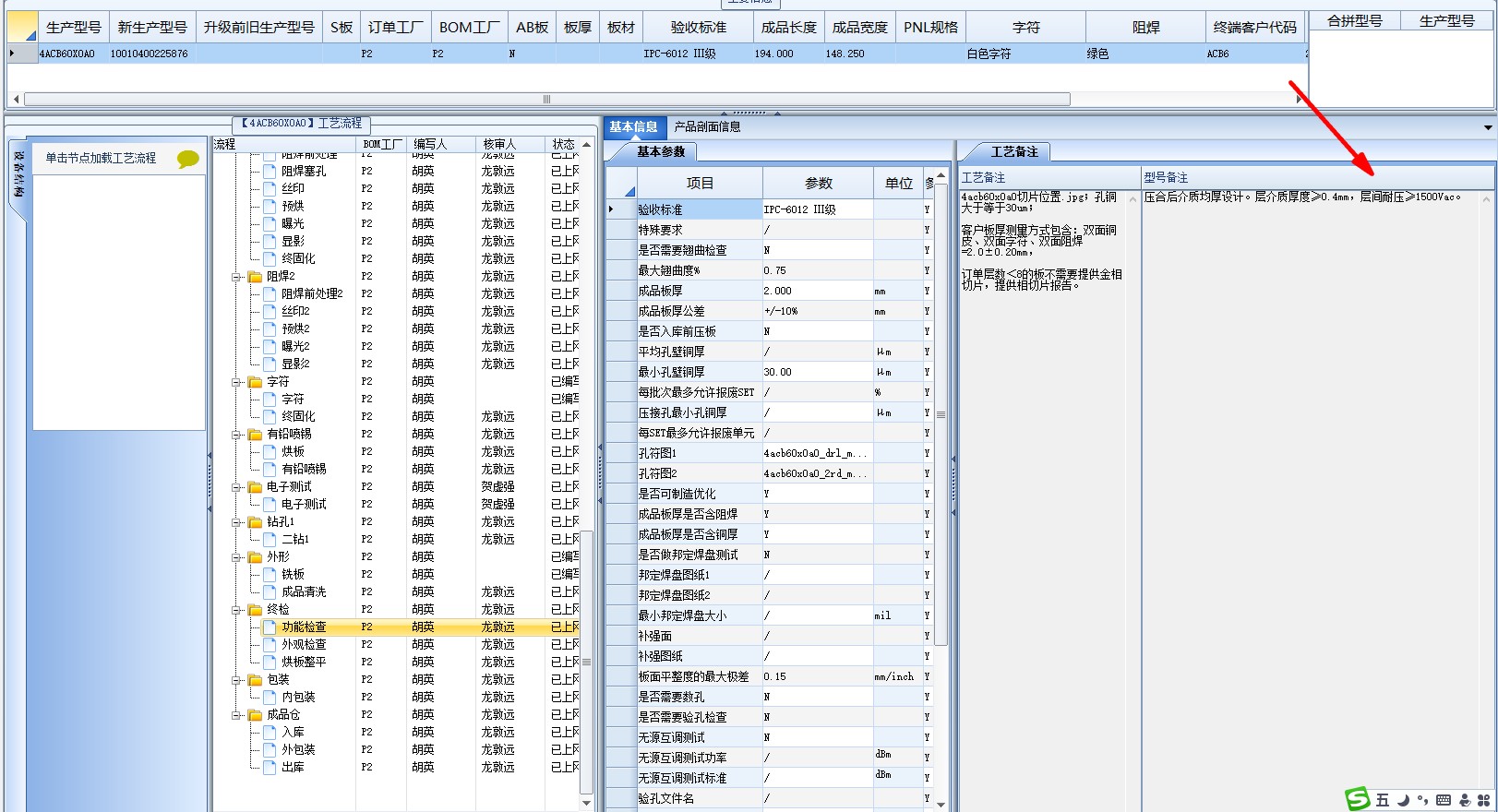
Task: Collapse the 包装 tree node
Action: [236, 679]
